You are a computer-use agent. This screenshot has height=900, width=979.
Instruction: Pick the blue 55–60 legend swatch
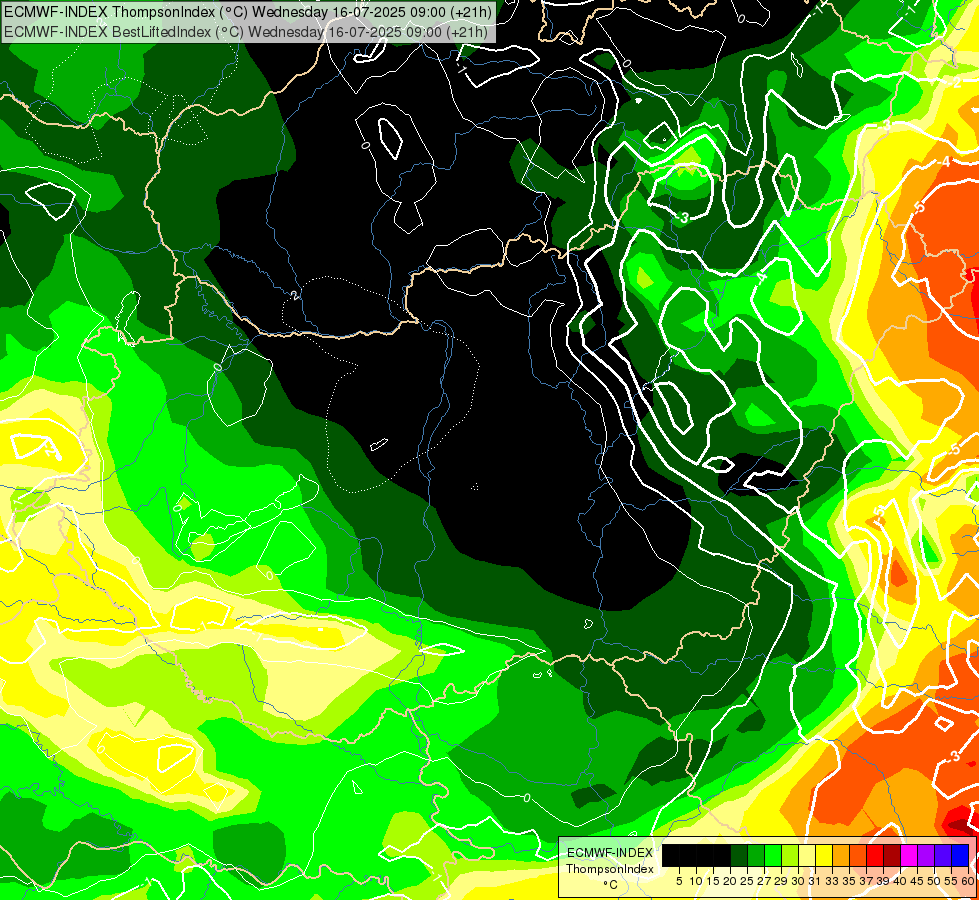961,856
